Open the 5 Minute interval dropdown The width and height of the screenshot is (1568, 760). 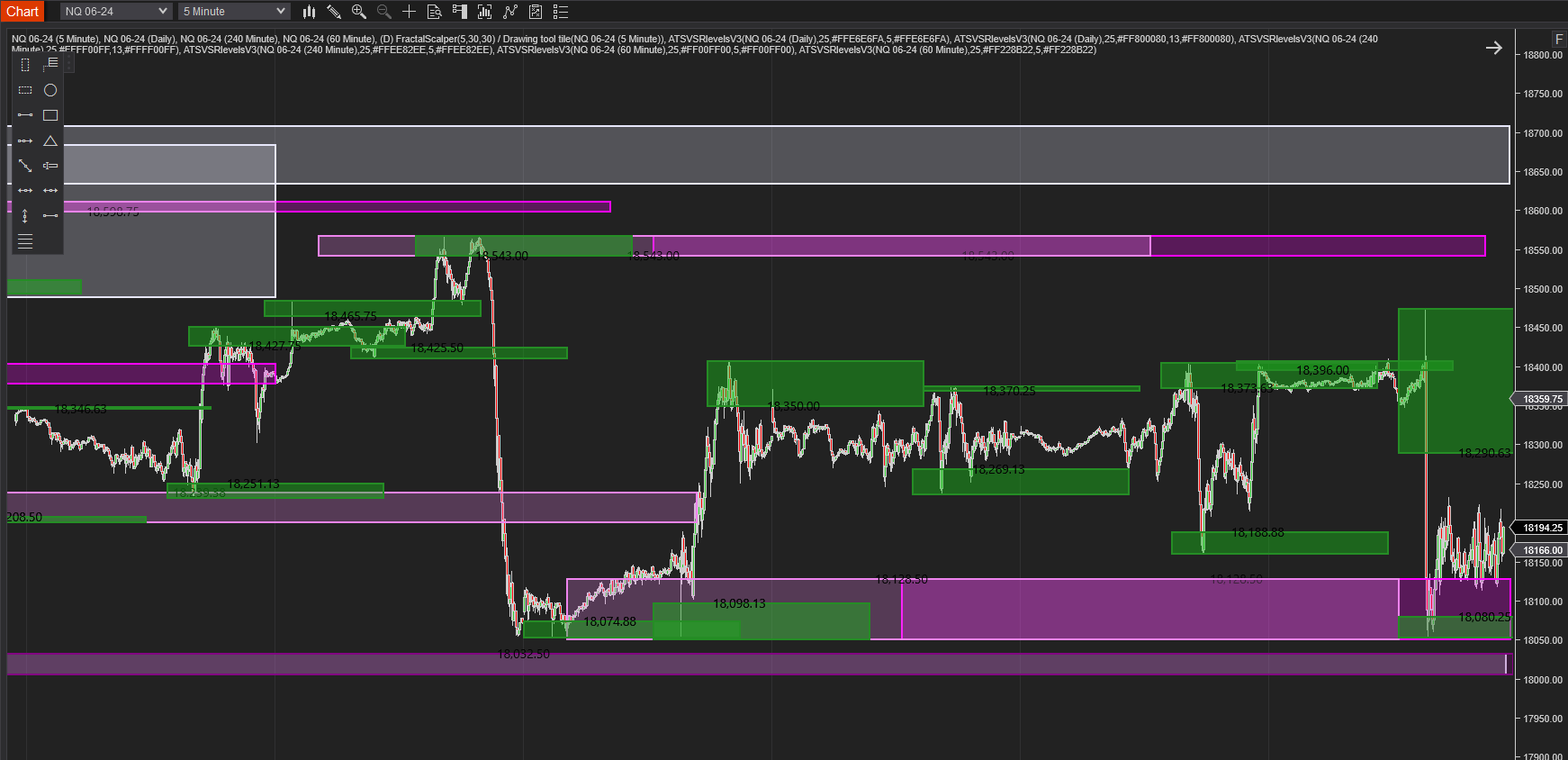pos(234,12)
